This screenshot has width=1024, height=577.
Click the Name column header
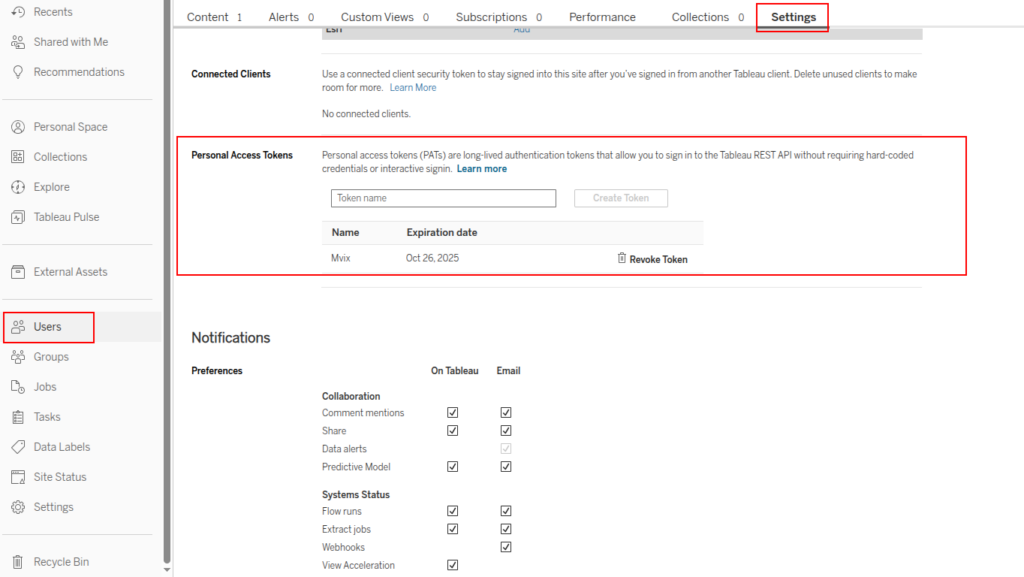tap(345, 232)
